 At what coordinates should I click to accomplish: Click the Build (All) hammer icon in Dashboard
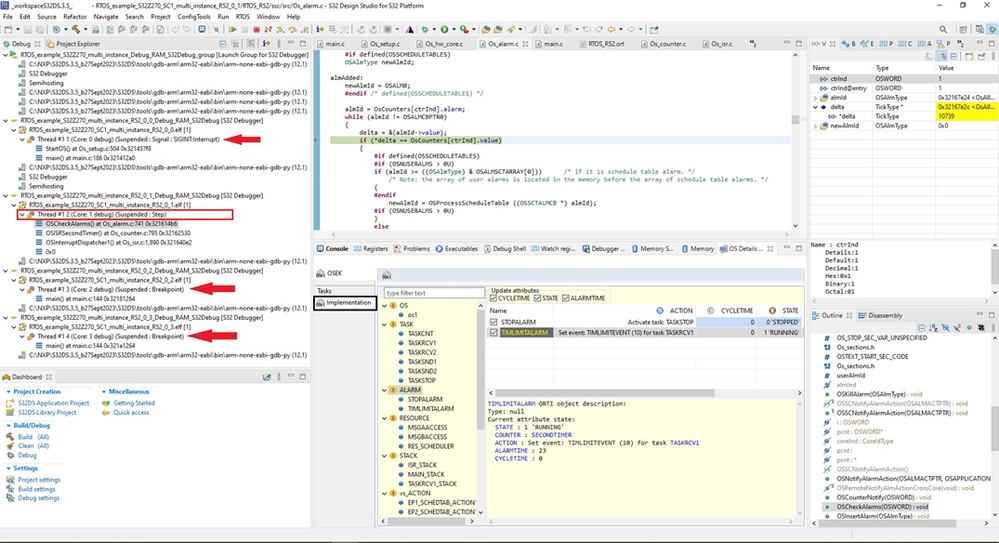coord(12,436)
